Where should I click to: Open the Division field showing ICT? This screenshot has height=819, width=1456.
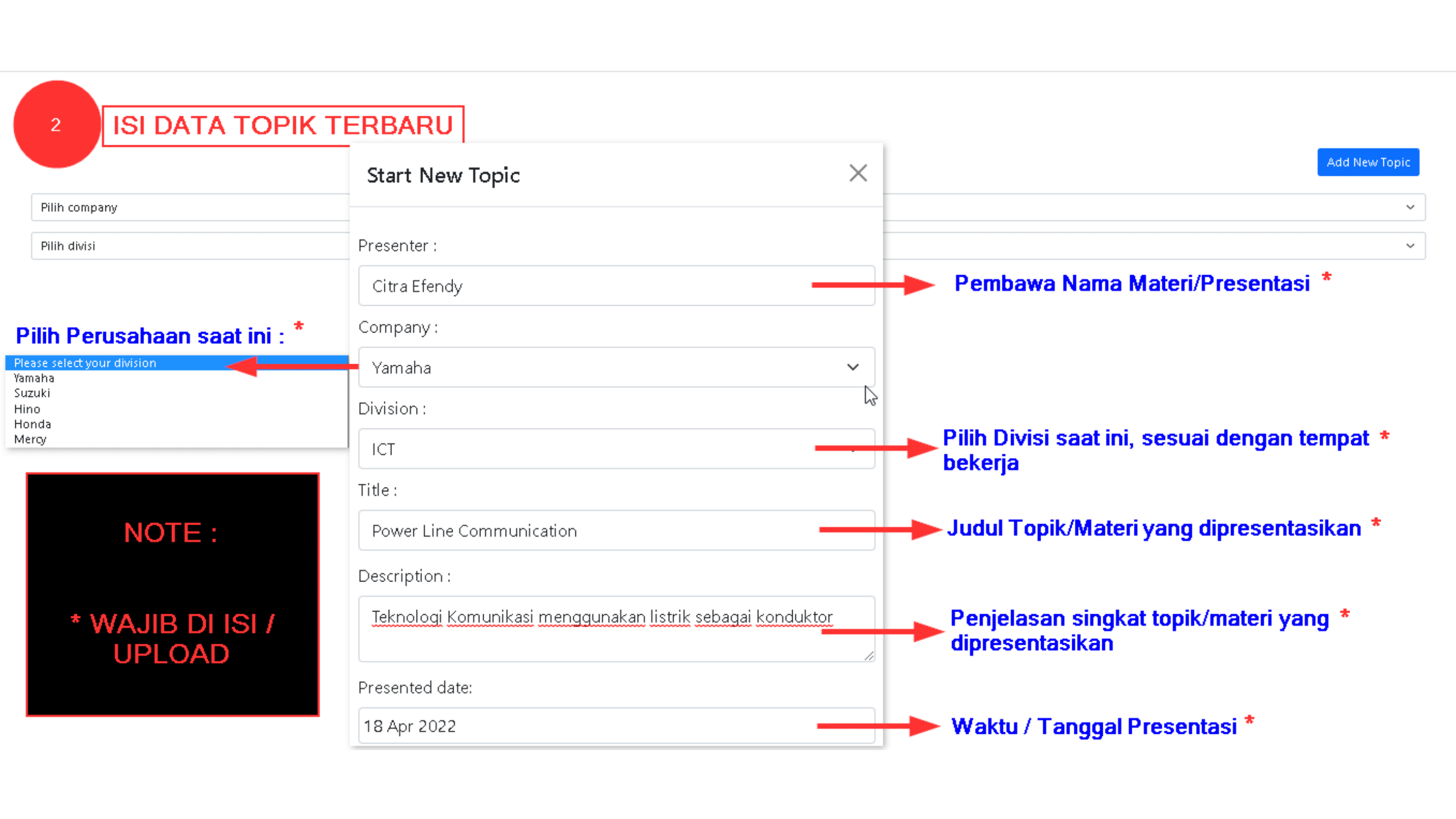point(617,449)
